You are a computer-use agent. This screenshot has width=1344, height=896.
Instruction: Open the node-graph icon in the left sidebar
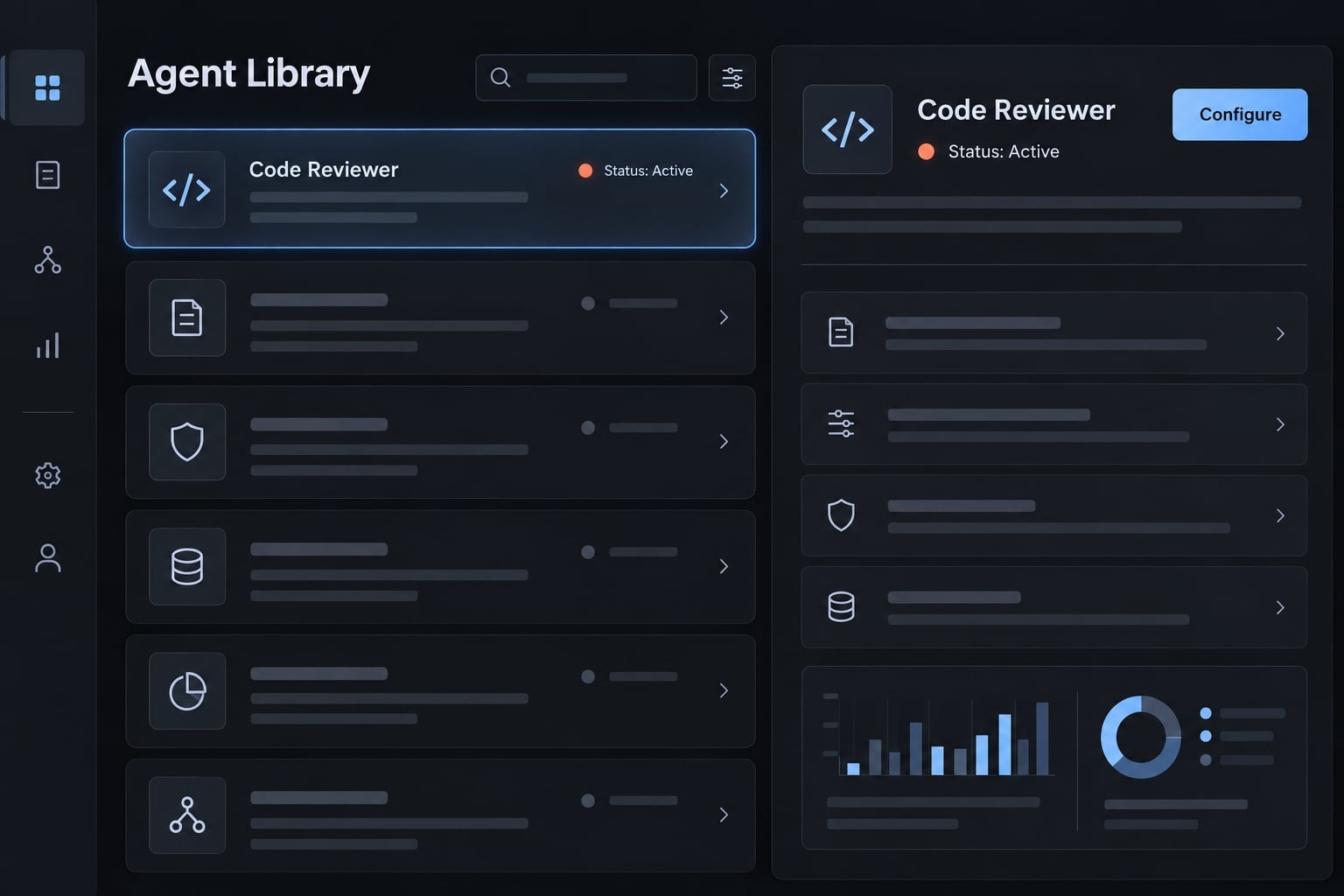coord(47,260)
